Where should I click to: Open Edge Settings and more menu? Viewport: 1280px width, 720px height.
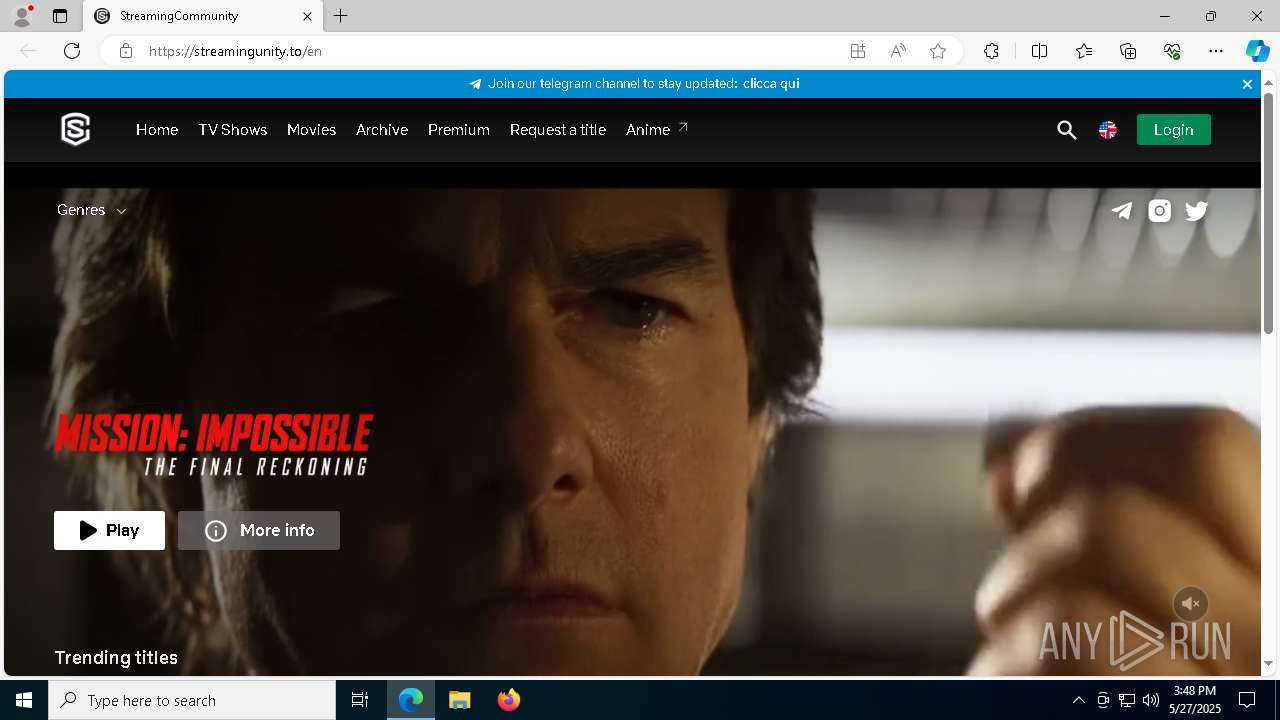(x=1216, y=51)
